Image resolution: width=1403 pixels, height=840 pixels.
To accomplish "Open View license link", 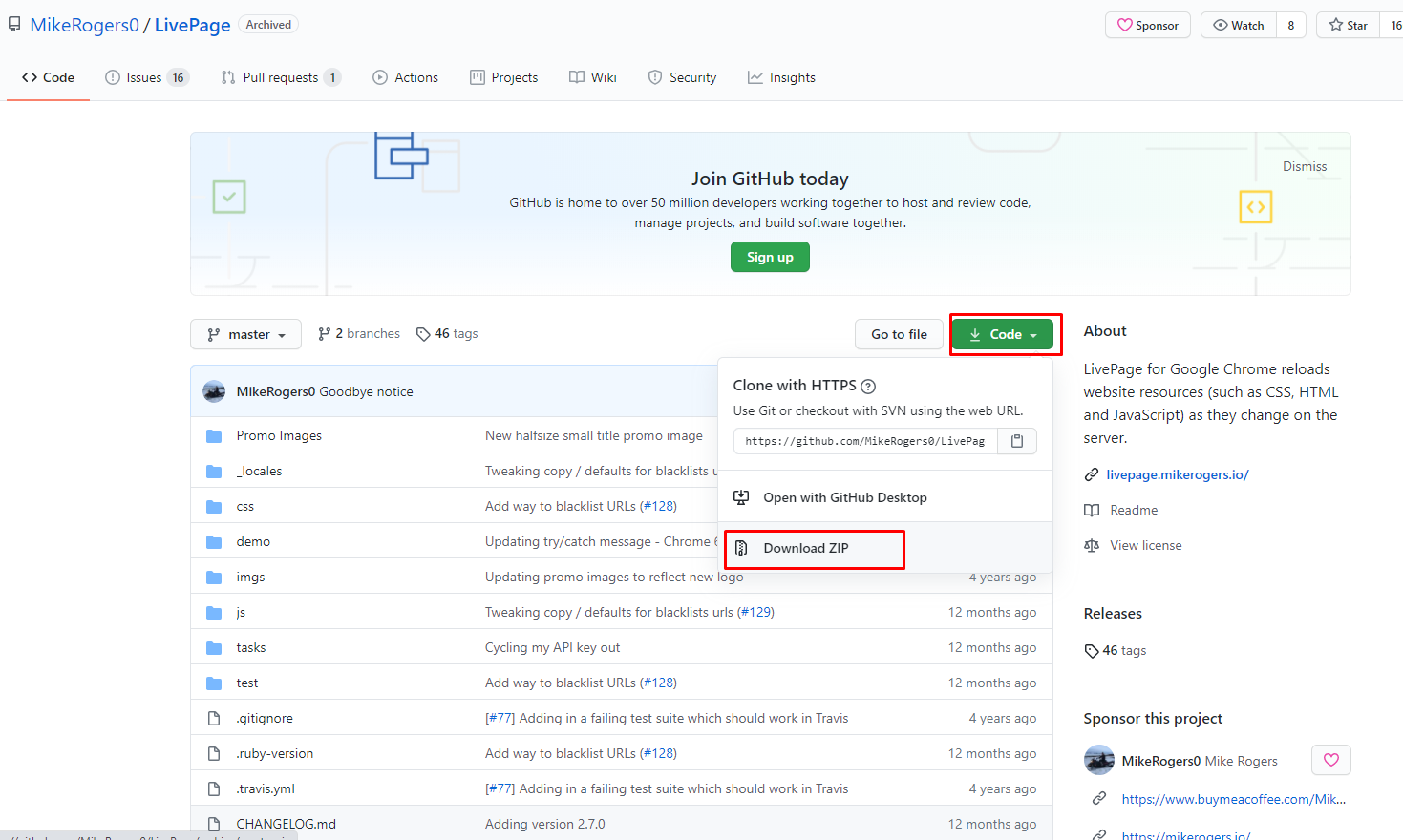I will tap(1145, 545).
